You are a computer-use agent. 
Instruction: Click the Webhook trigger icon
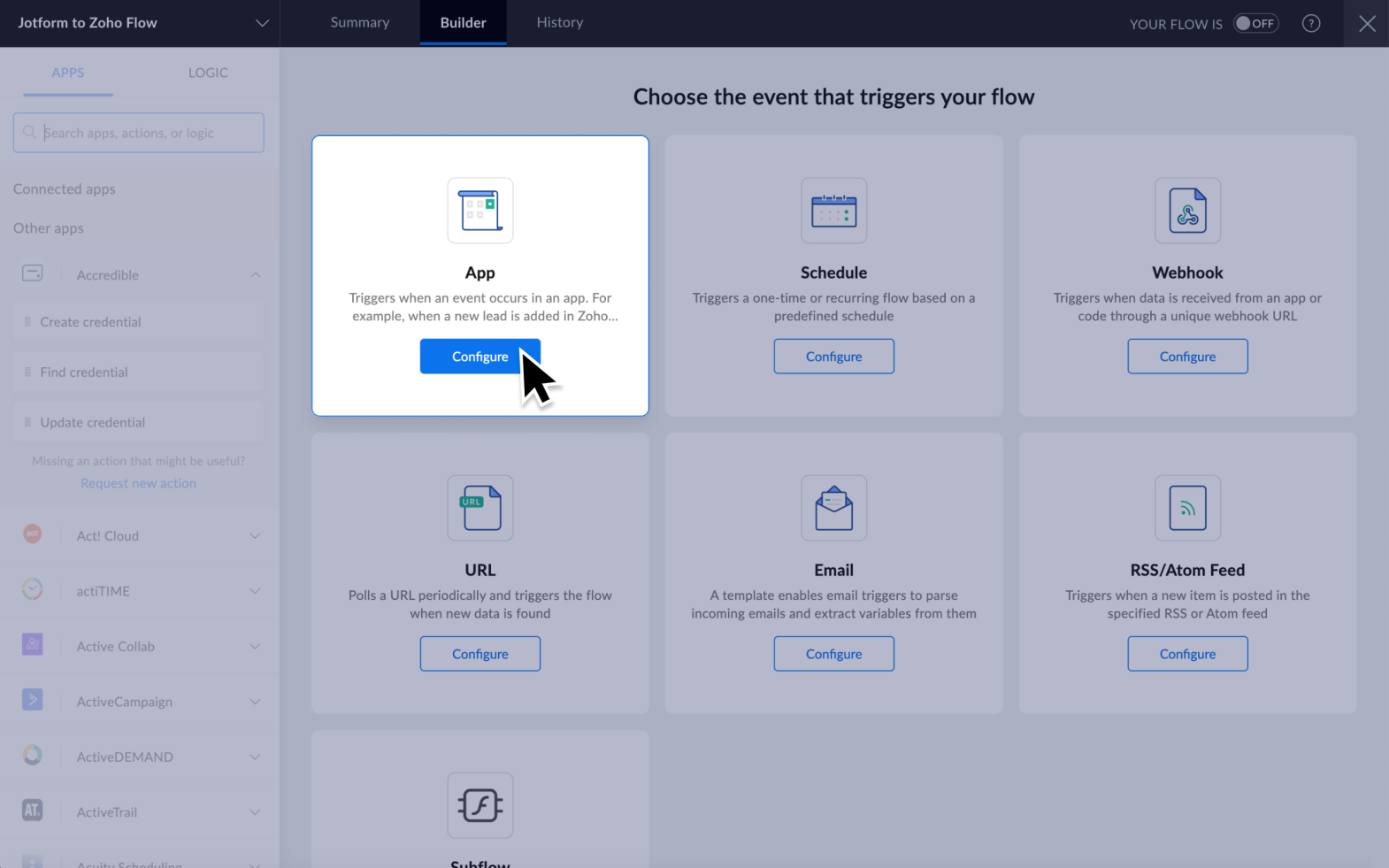click(1188, 211)
